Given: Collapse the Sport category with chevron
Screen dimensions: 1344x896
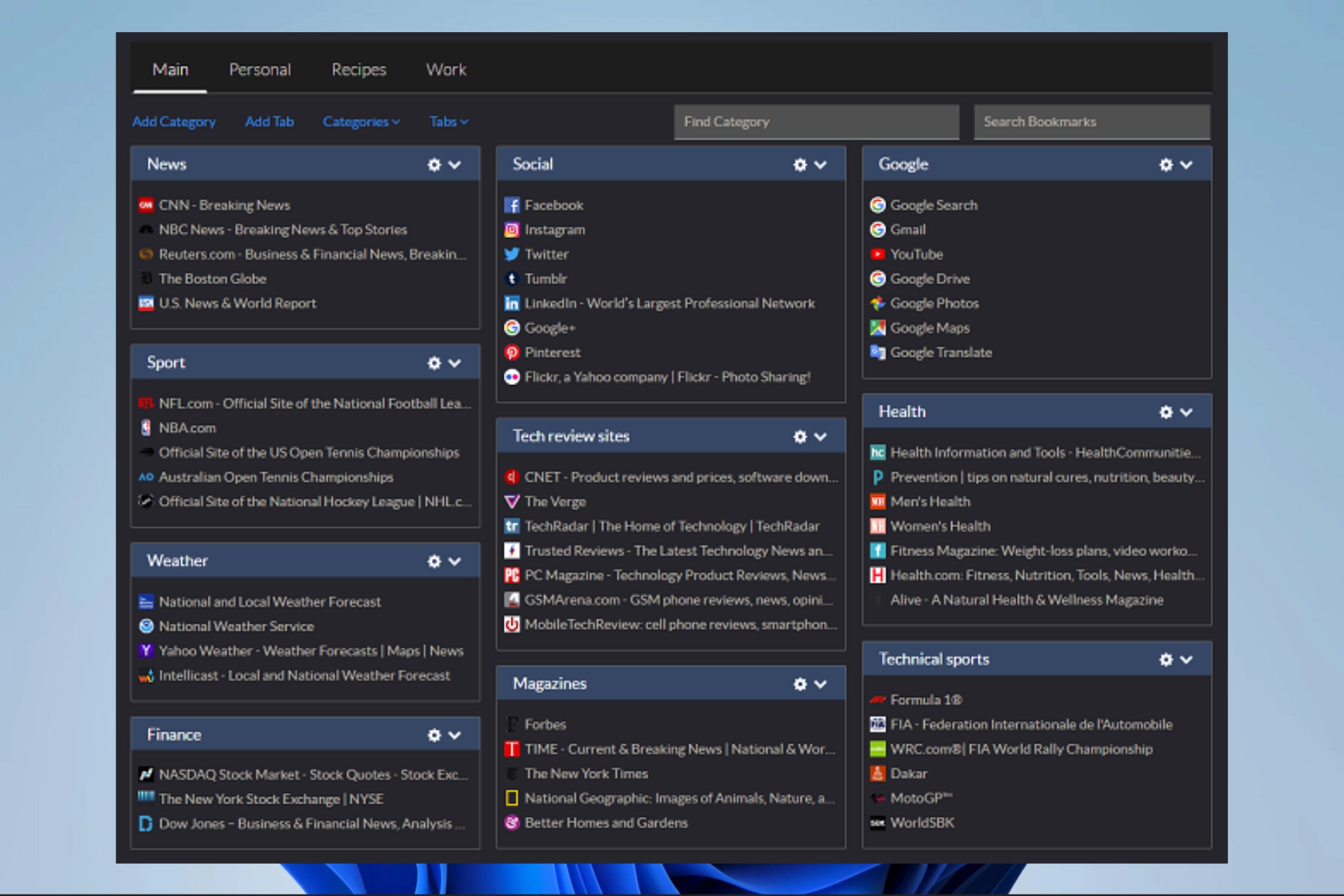Looking at the screenshot, I should [454, 363].
